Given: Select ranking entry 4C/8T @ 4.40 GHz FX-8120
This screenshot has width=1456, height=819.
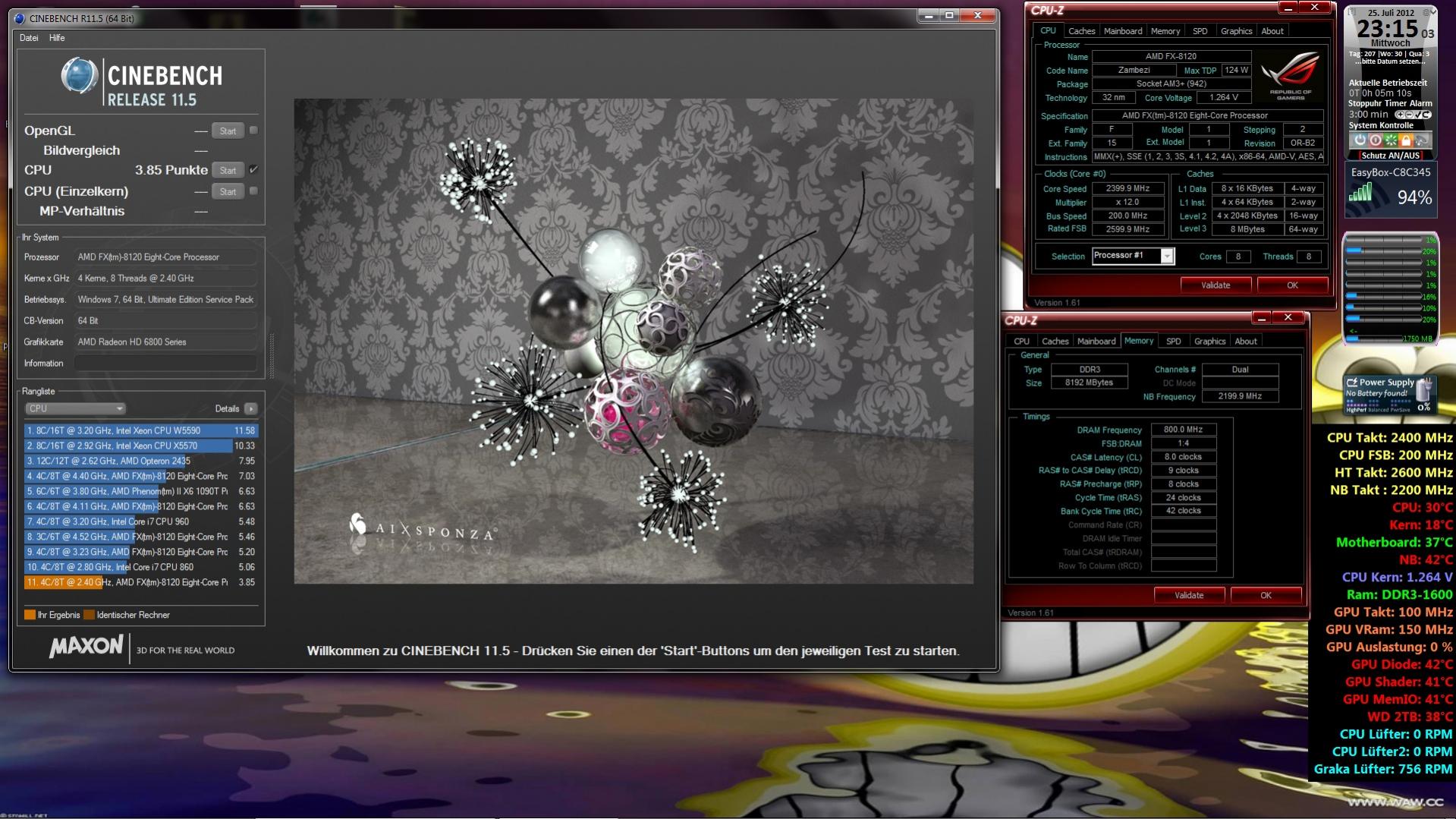Looking at the screenshot, I should (141, 476).
